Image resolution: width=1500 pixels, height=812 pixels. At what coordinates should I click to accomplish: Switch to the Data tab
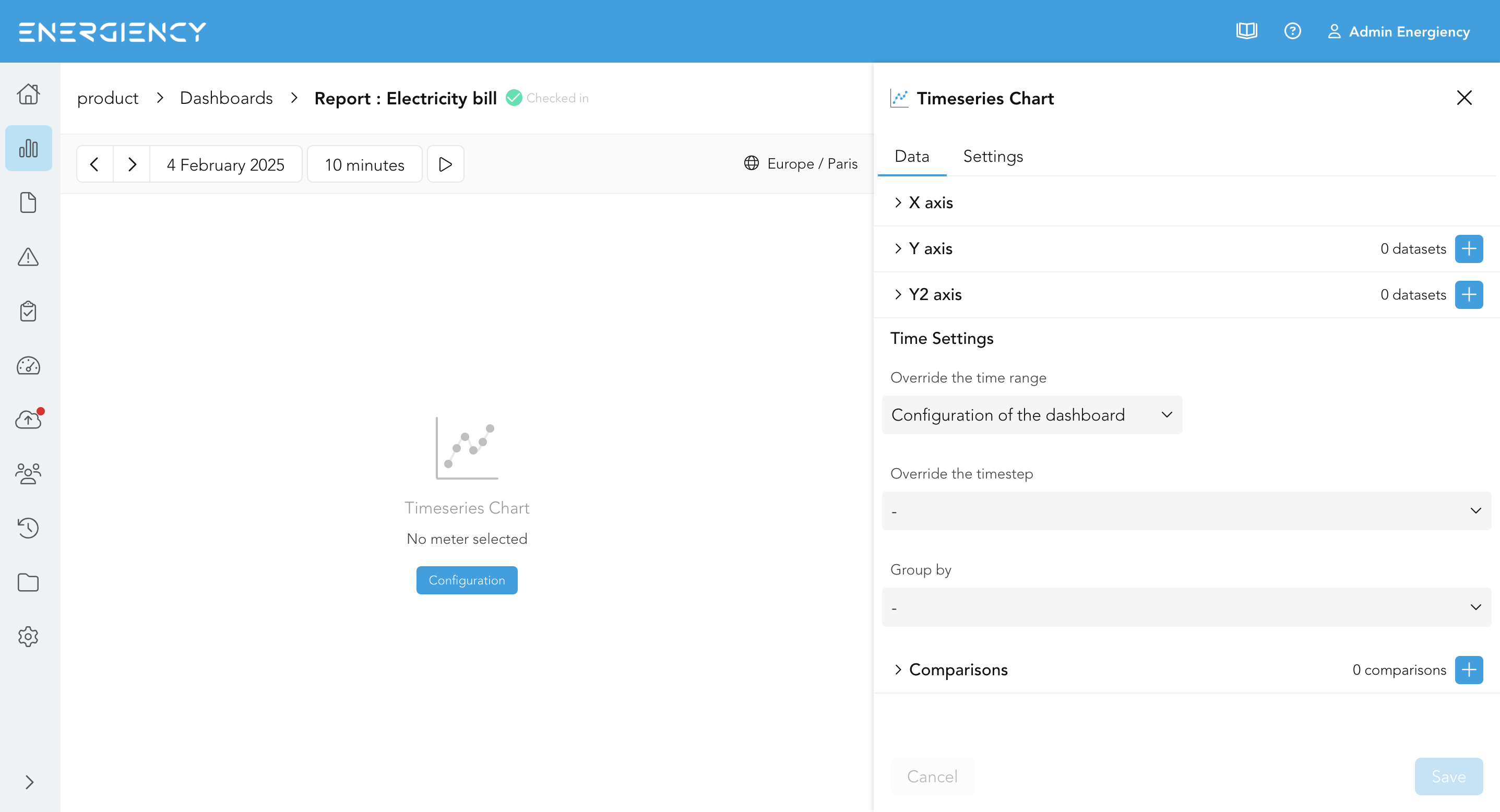point(912,156)
